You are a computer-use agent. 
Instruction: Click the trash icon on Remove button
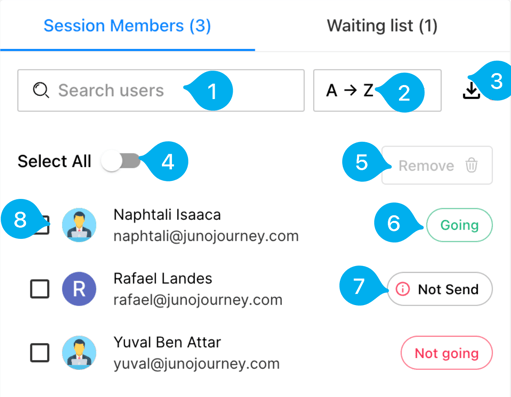(471, 165)
